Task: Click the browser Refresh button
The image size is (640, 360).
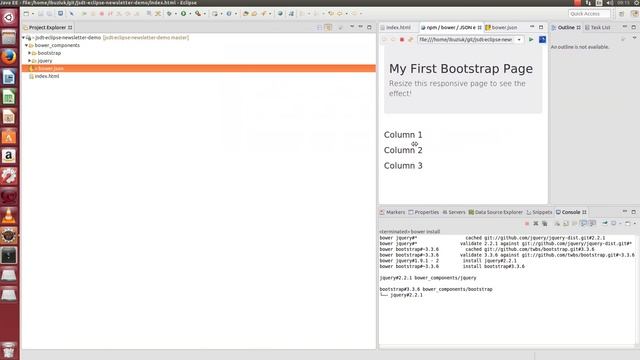Action: coord(411,40)
